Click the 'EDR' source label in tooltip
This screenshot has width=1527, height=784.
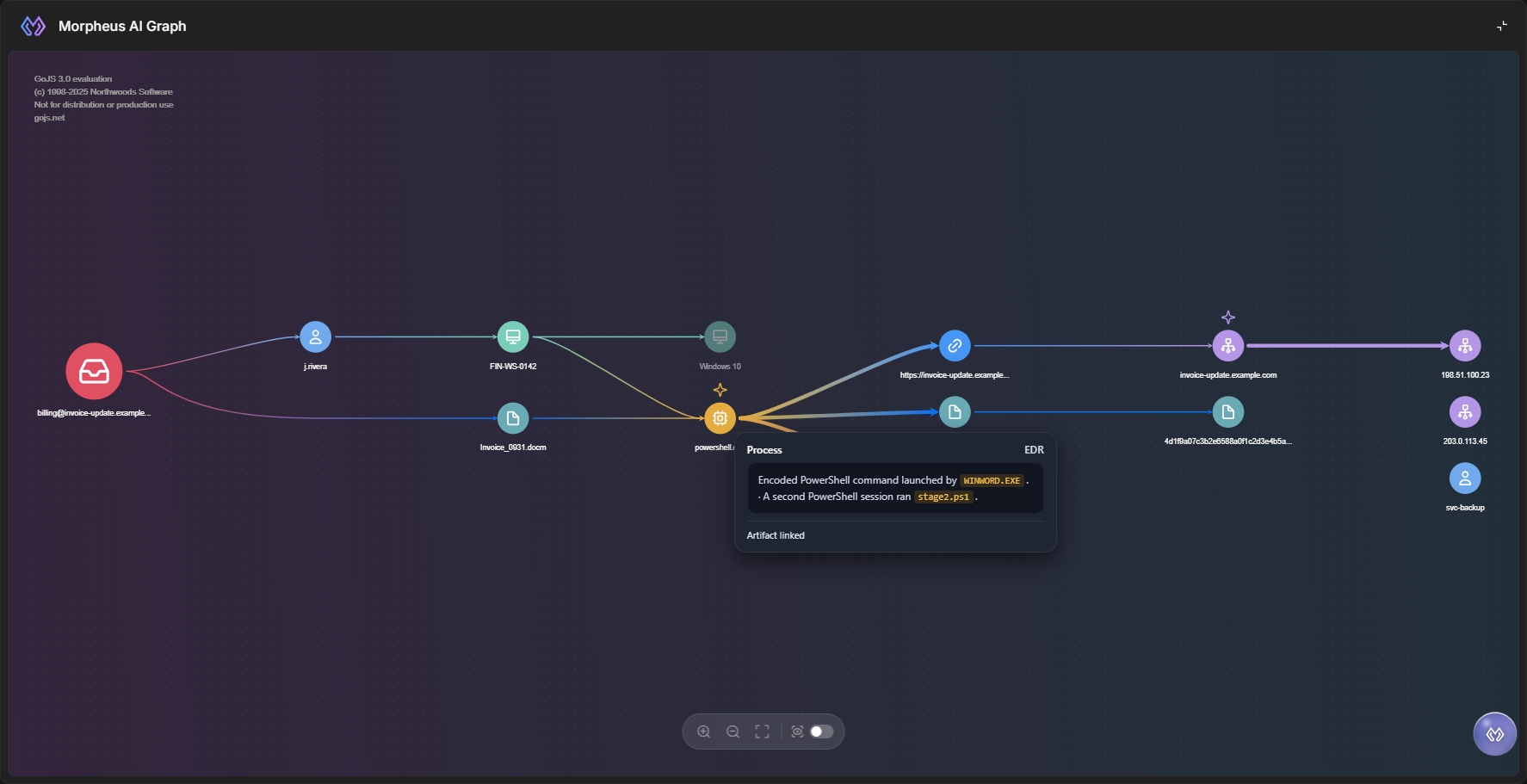[x=1034, y=450]
